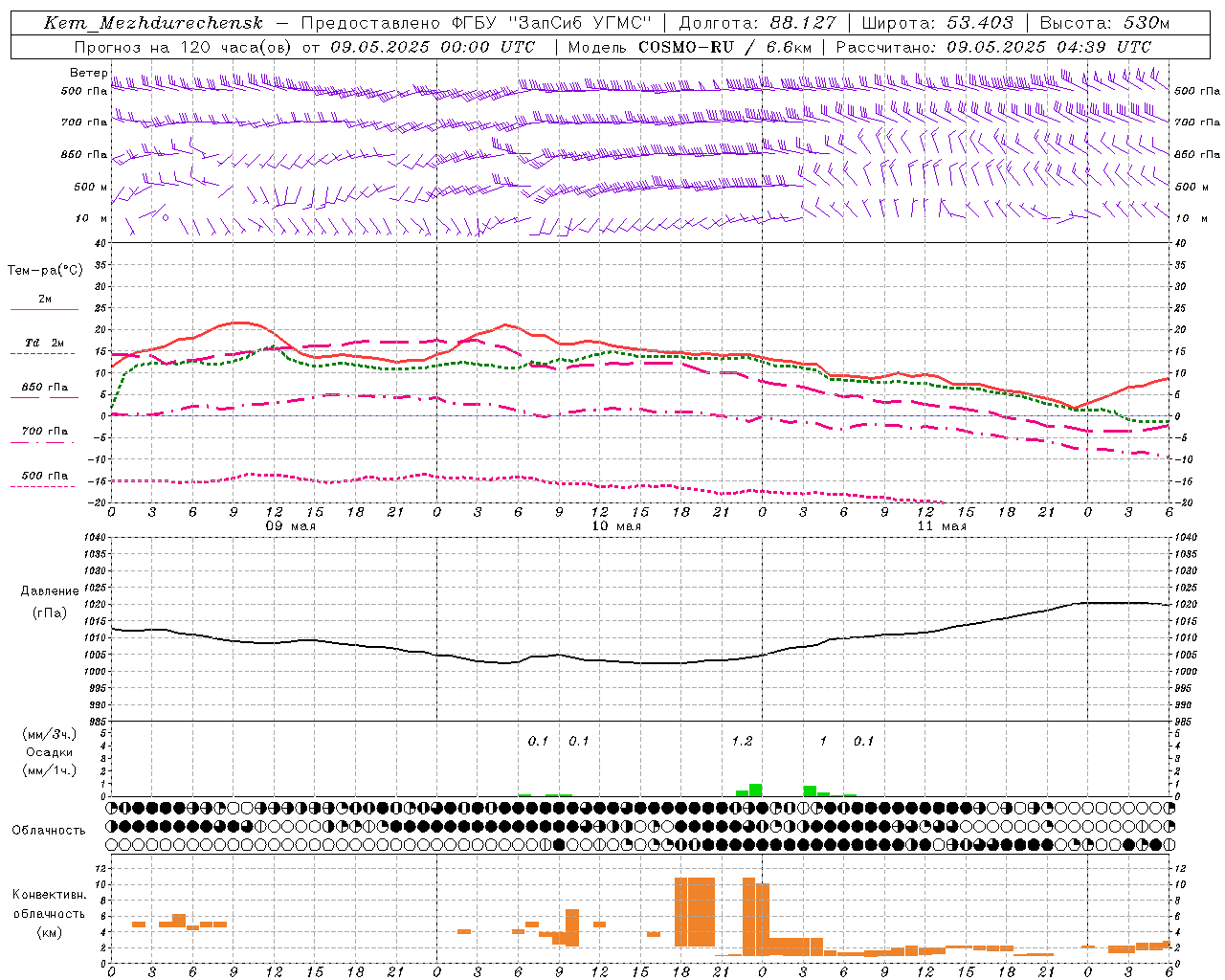The image size is (1225, 980).
Task: Click the '1' precipitation amount value
Action: point(823,741)
